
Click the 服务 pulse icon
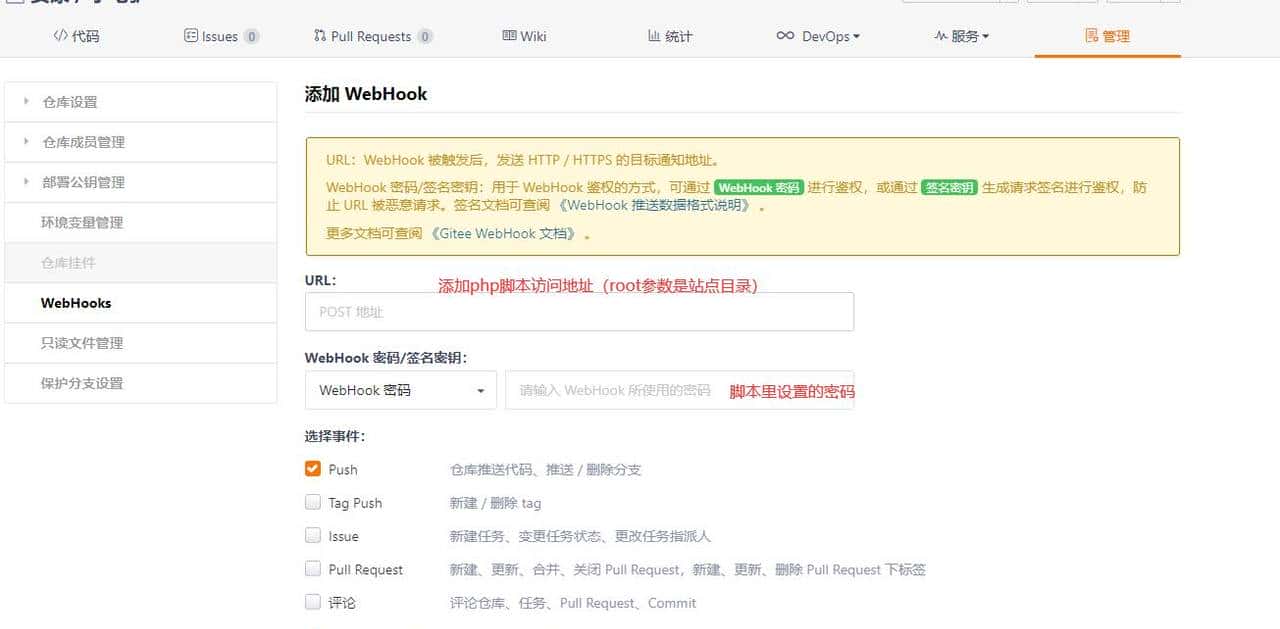[942, 36]
